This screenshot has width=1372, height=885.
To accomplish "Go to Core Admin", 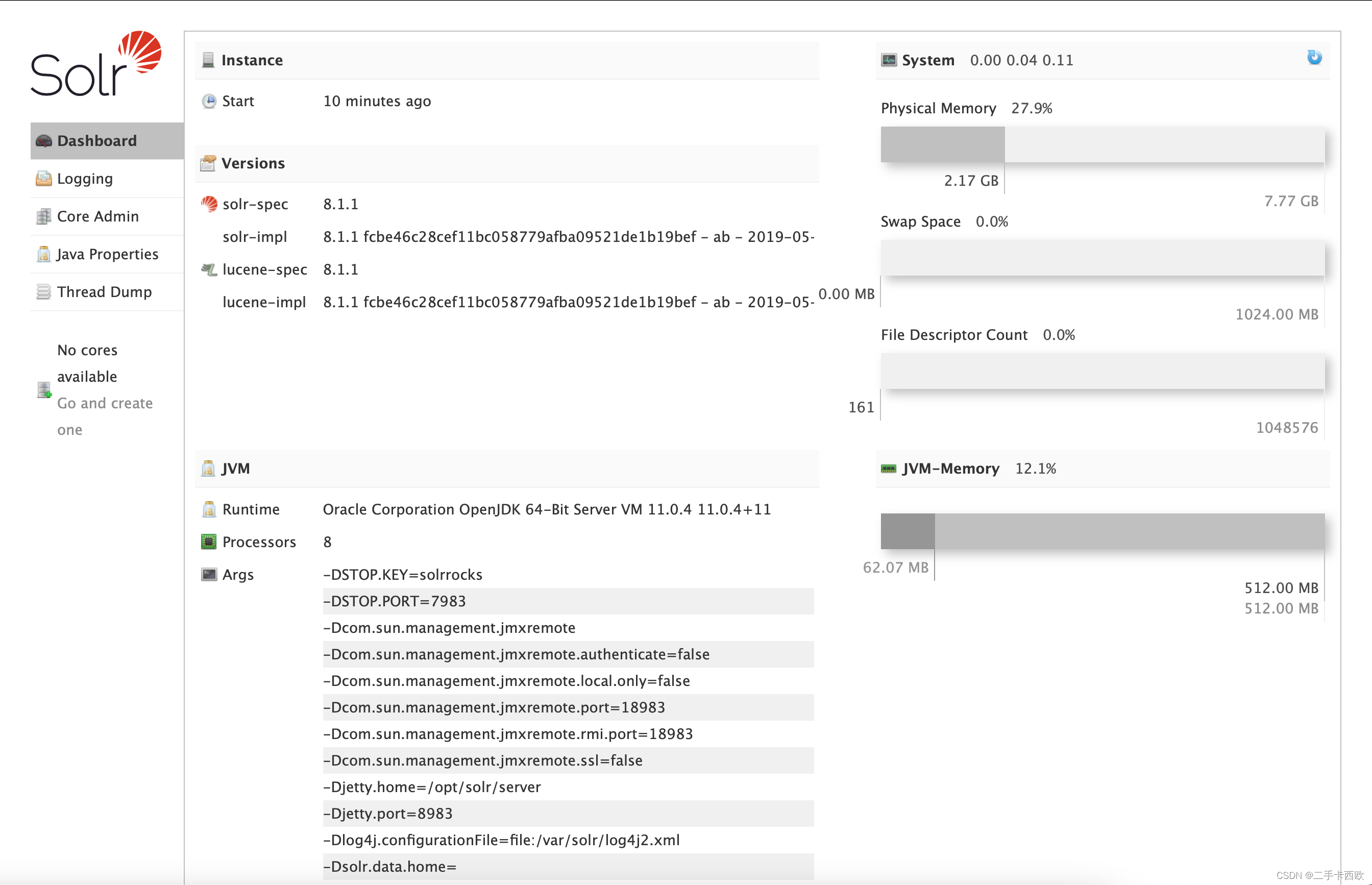I will coord(107,216).
